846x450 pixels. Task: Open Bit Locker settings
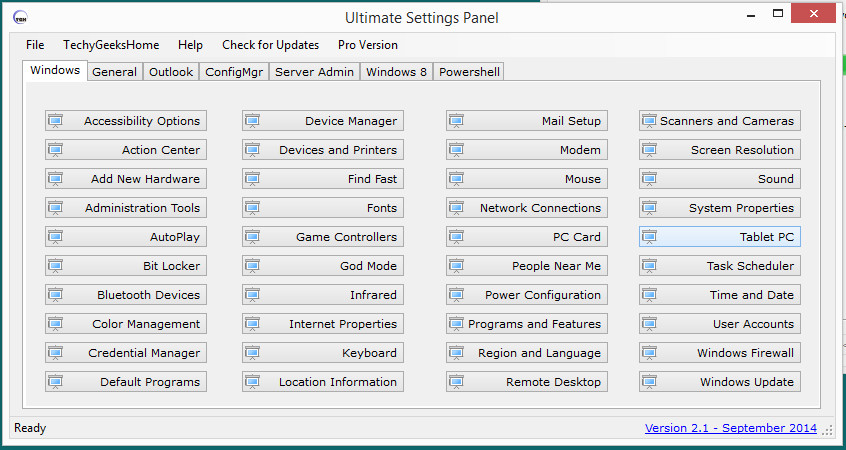[x=126, y=266]
